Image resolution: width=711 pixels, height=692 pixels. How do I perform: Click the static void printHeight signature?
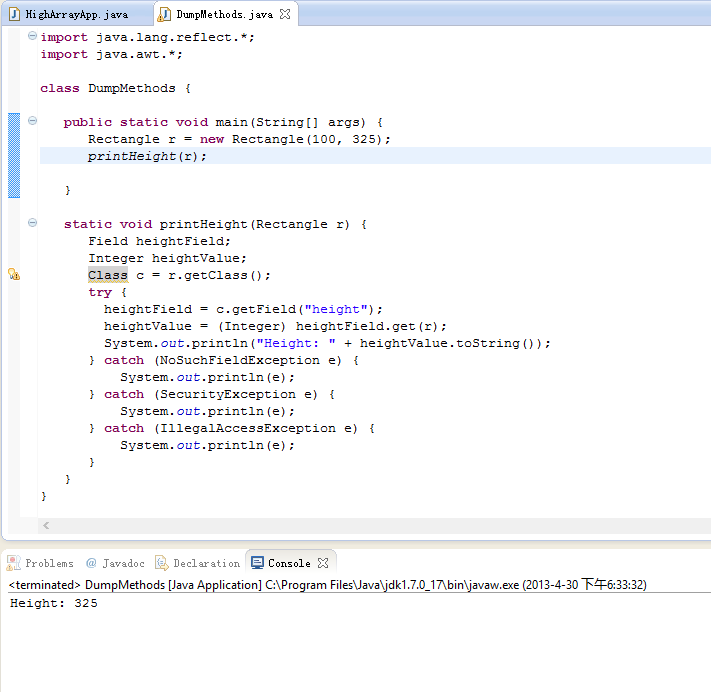[215, 224]
